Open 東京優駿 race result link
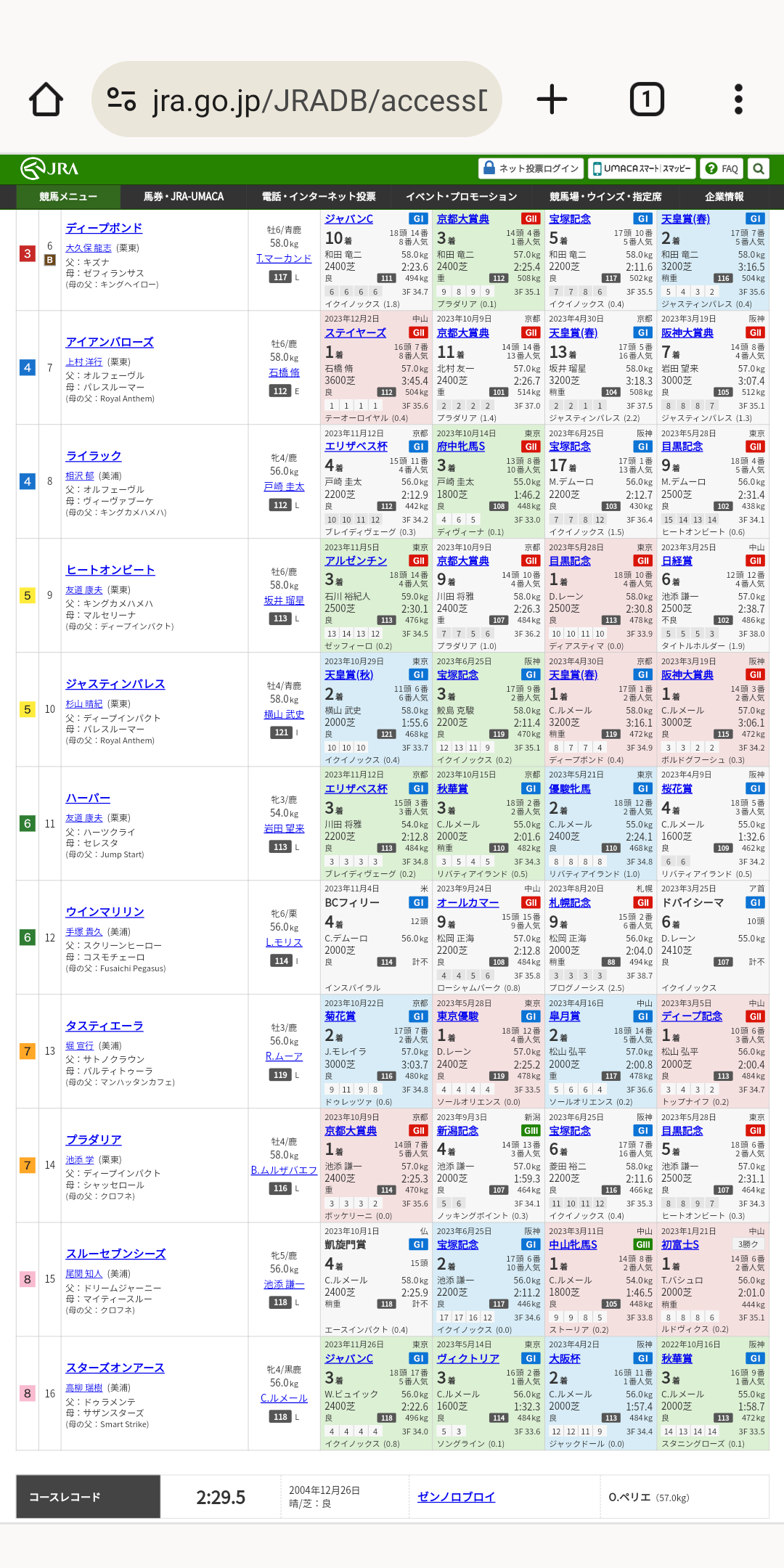784x1568 pixels. (x=457, y=1016)
